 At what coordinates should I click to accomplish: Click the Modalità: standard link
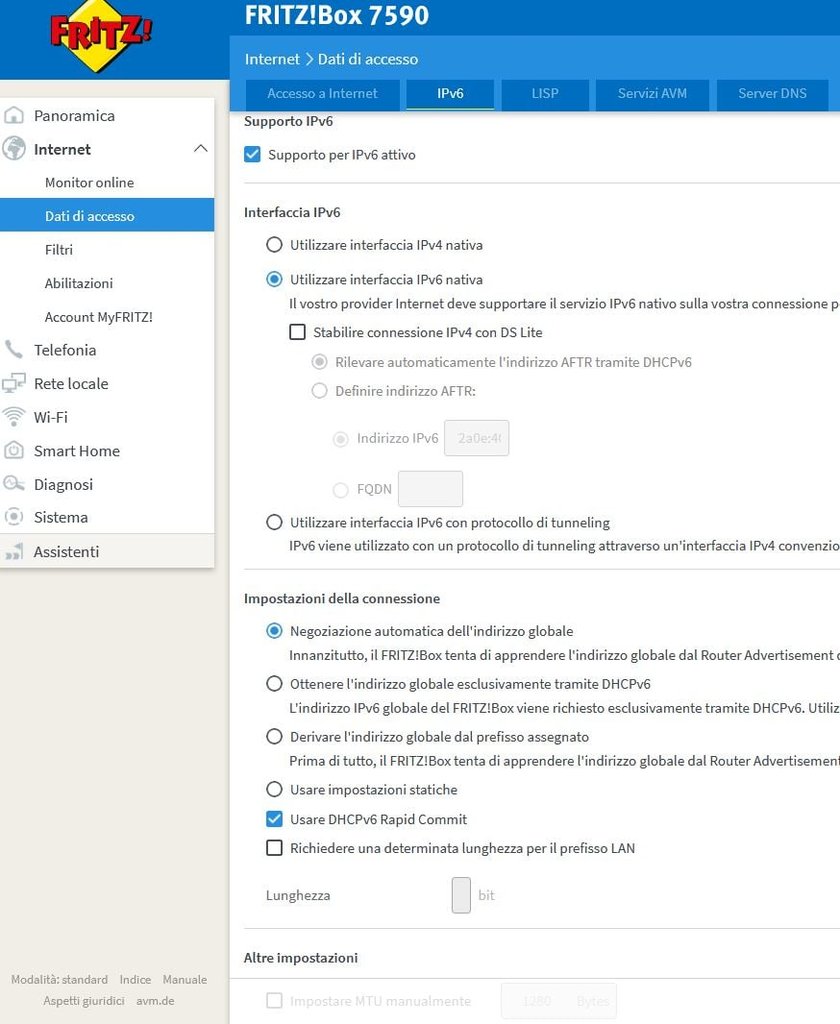(59, 980)
